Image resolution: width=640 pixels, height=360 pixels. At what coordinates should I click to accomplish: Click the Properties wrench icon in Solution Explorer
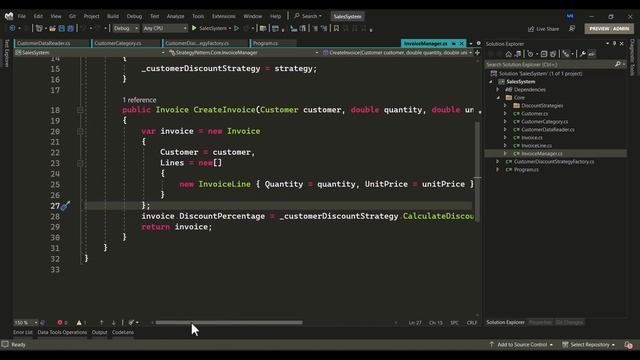click(x=582, y=54)
